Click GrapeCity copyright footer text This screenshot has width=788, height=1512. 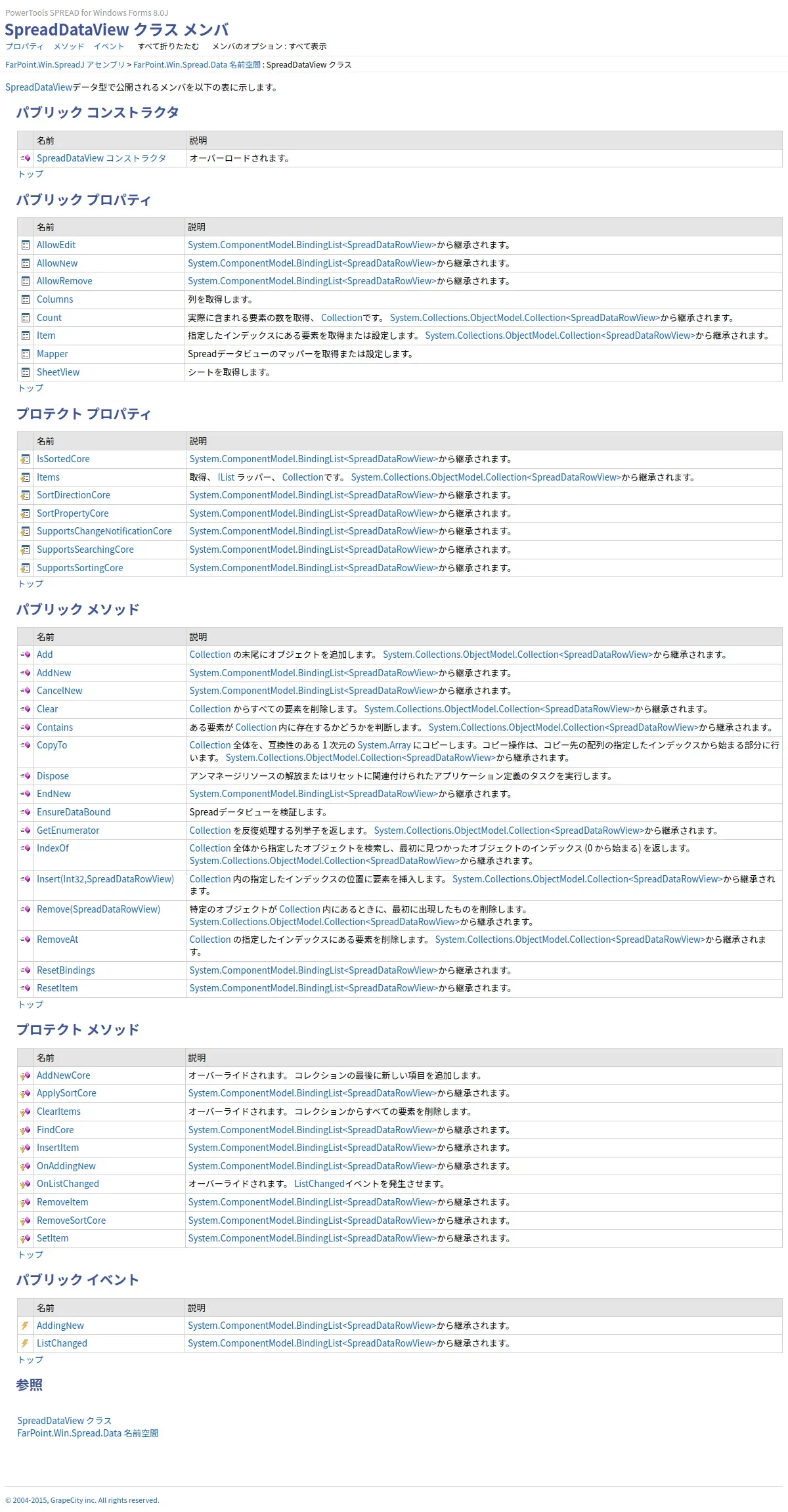[x=82, y=1500]
